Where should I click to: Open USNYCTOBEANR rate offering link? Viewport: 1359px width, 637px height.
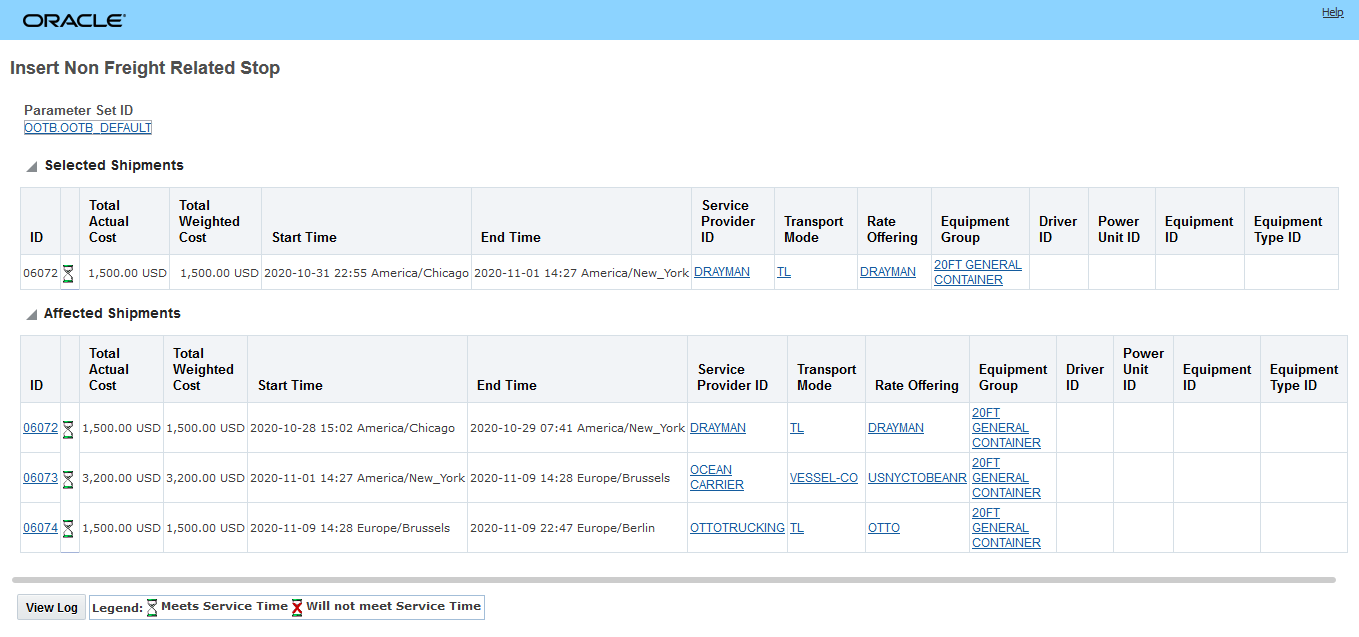tap(917, 478)
